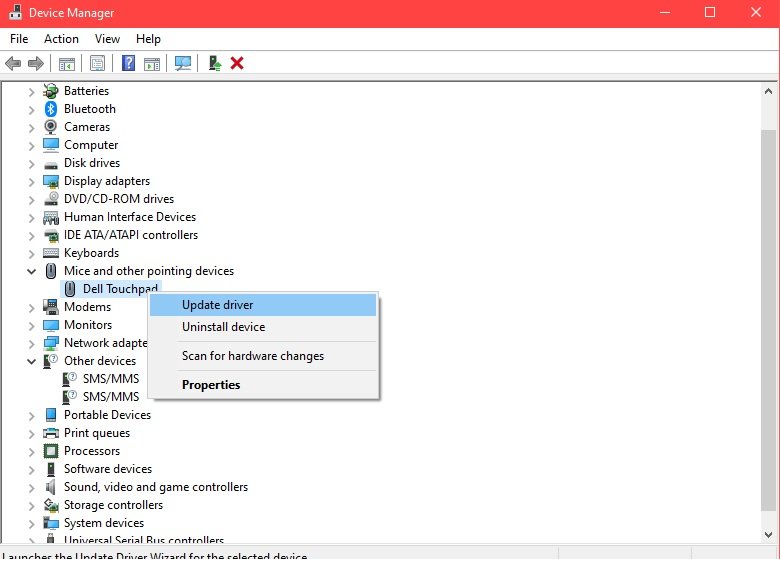
Task: Click the Storage controllers icon
Action: [51, 505]
